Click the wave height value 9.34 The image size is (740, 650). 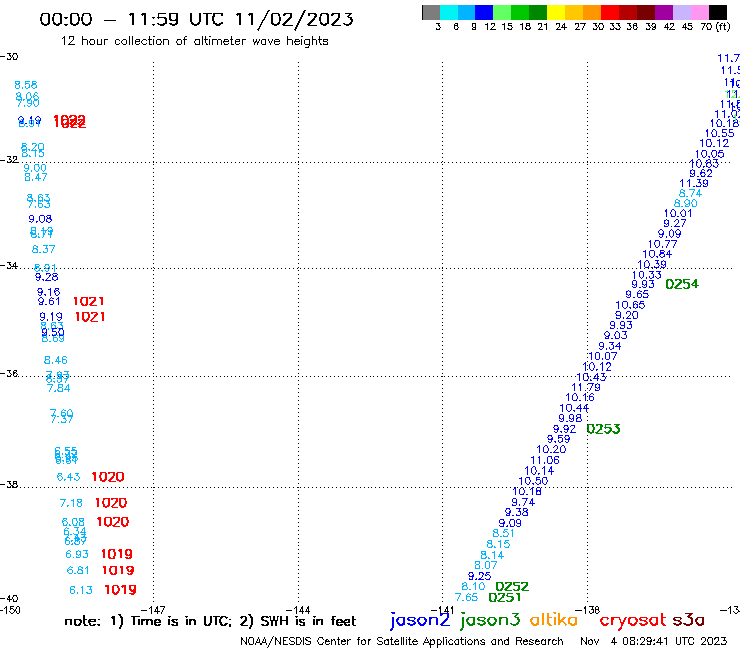(x=610, y=346)
